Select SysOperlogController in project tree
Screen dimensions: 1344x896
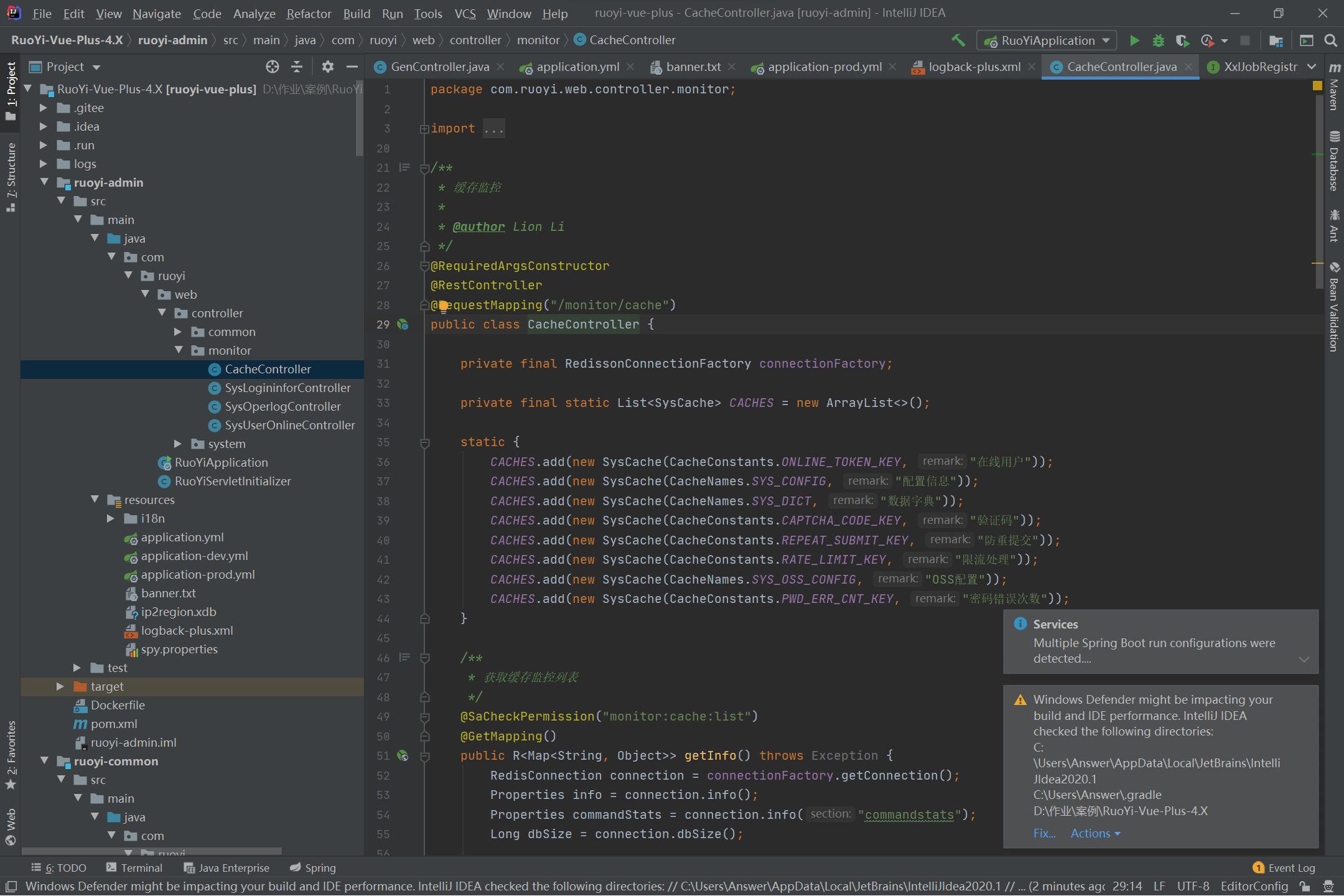click(282, 406)
